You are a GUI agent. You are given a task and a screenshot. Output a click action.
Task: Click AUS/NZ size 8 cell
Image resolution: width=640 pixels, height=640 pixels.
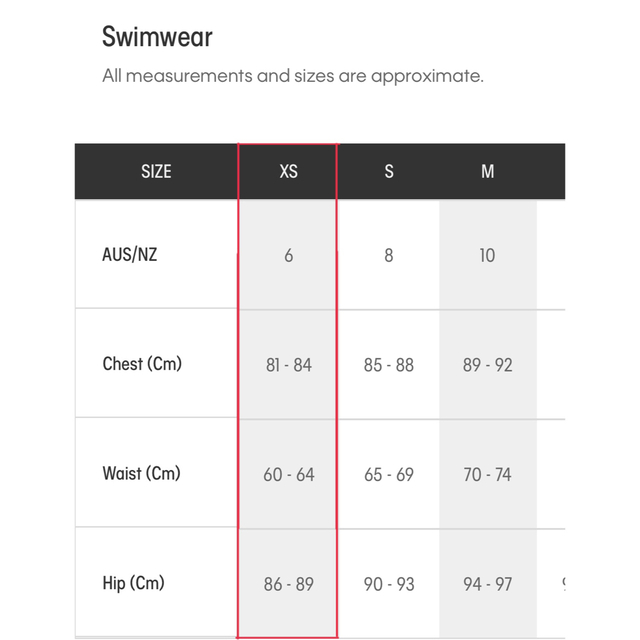[x=388, y=255]
